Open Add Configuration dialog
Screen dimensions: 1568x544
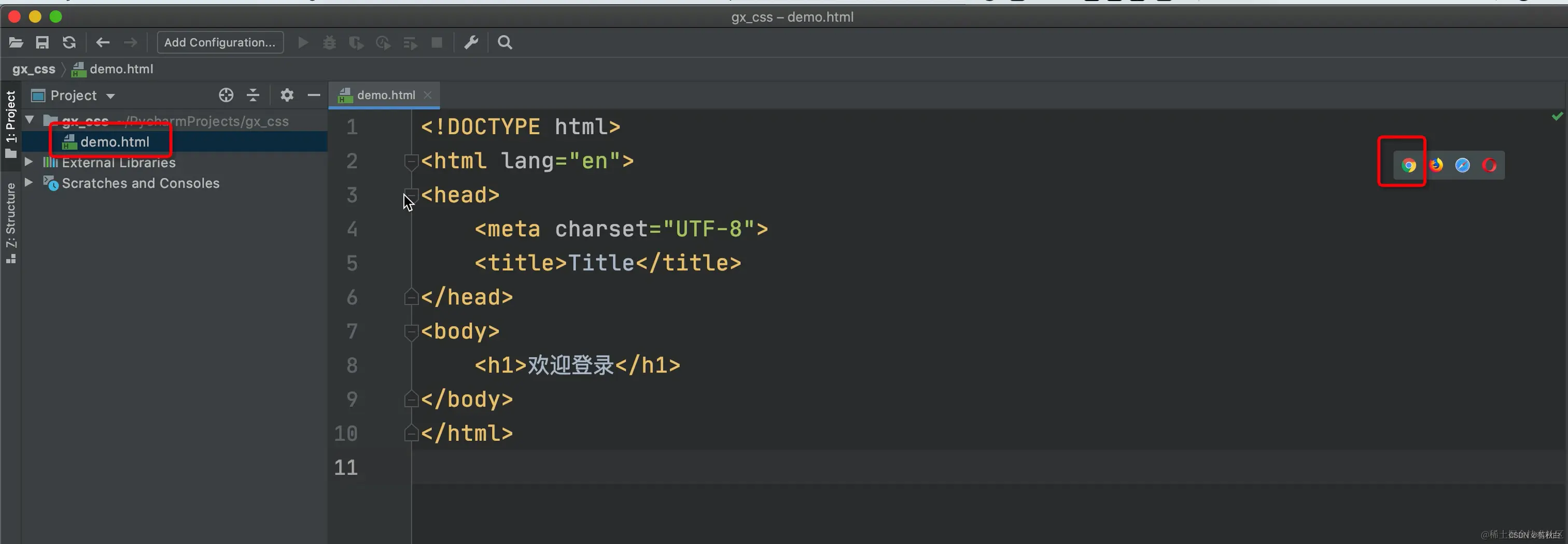(220, 42)
